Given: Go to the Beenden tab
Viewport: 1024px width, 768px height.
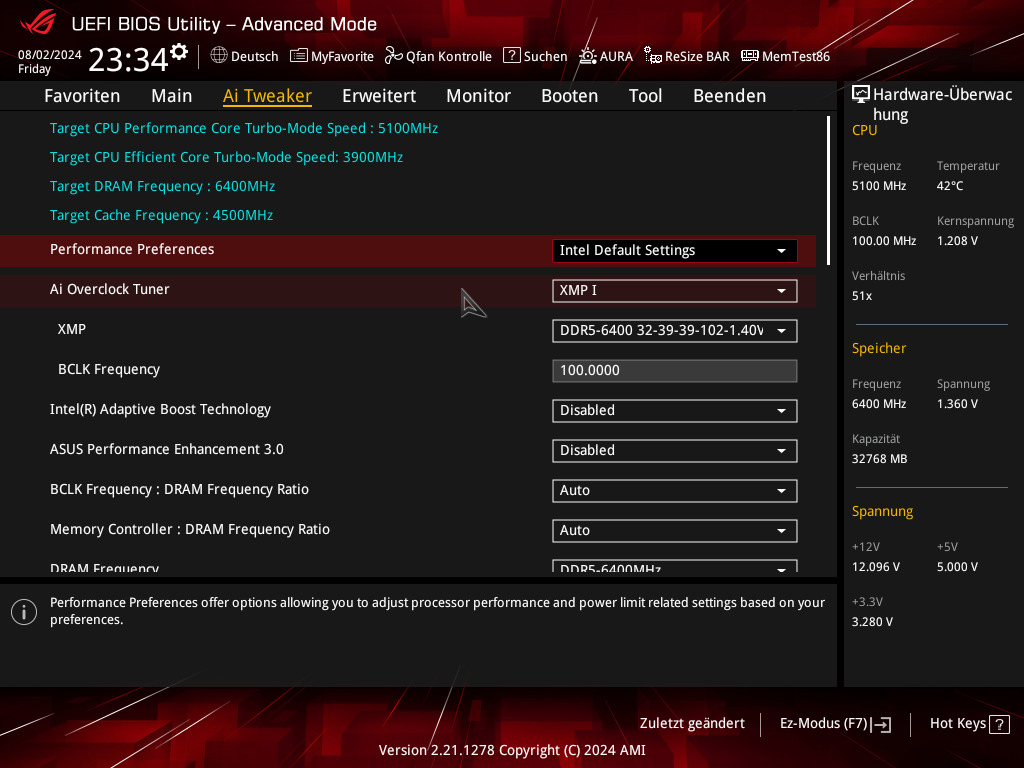Looking at the screenshot, I should click(729, 96).
